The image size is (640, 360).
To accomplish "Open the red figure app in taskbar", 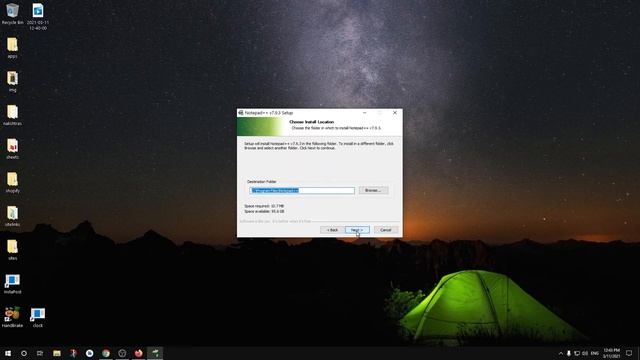I will 73,353.
